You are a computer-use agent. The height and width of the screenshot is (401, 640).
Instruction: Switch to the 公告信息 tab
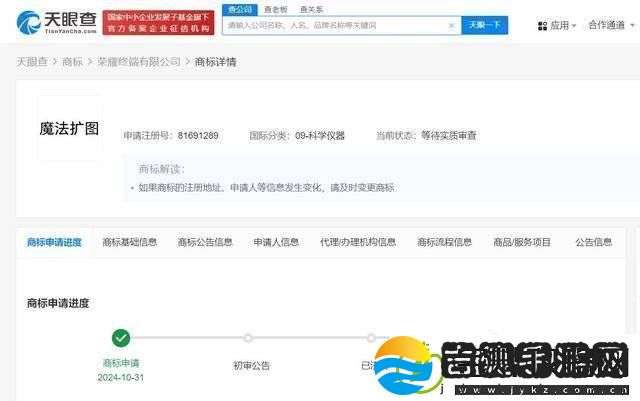[593, 242]
